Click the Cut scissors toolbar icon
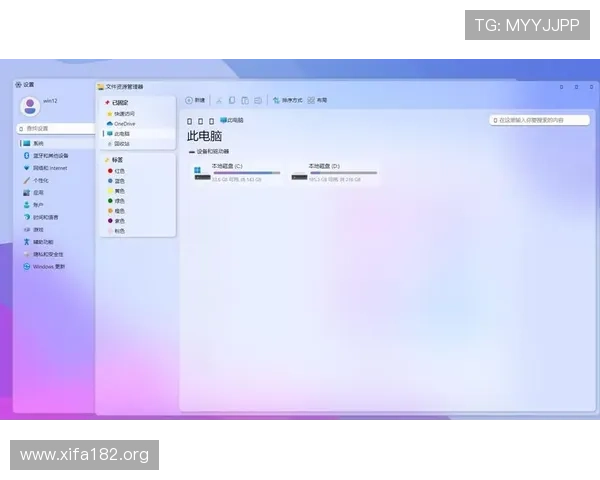The width and height of the screenshot is (600, 480). click(219, 100)
